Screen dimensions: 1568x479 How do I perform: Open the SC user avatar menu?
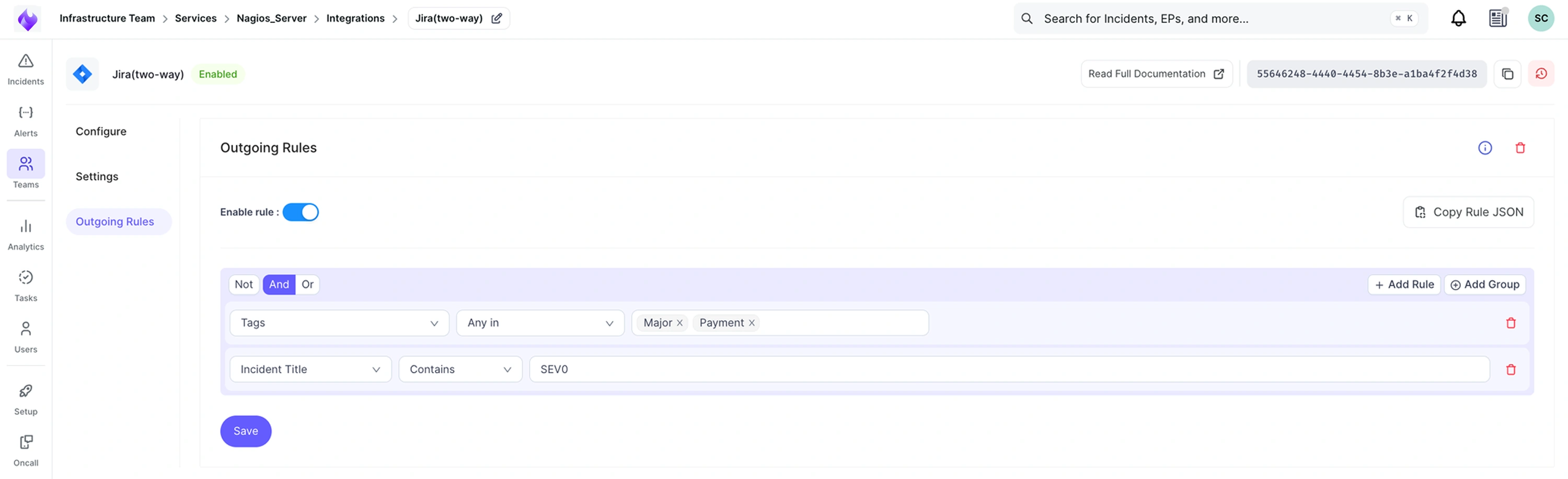[1541, 18]
